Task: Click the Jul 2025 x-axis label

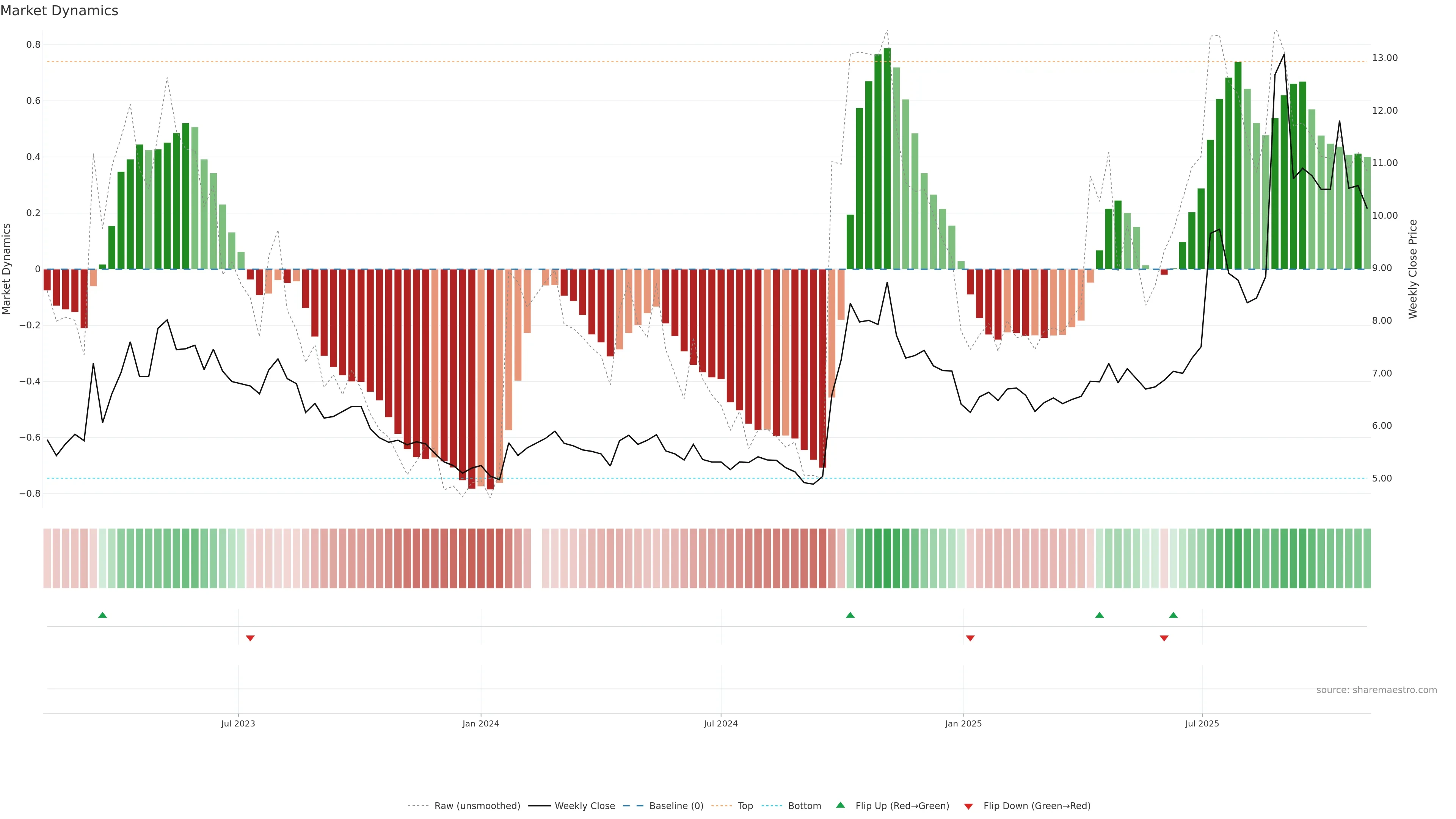Action: pyautogui.click(x=1202, y=723)
